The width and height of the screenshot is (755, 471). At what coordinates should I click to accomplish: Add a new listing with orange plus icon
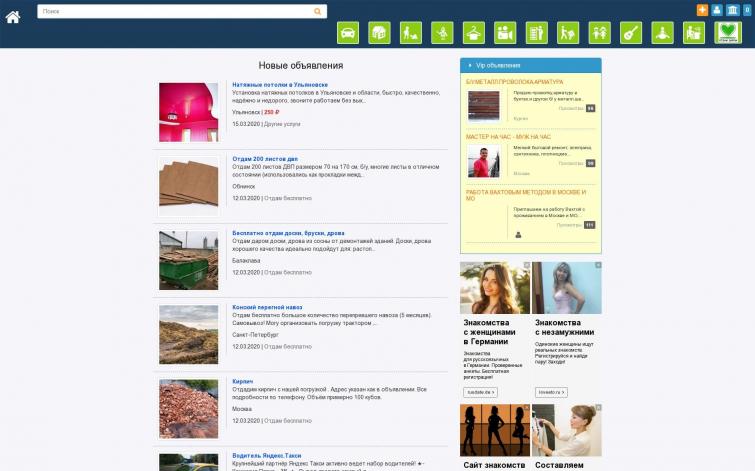point(702,10)
